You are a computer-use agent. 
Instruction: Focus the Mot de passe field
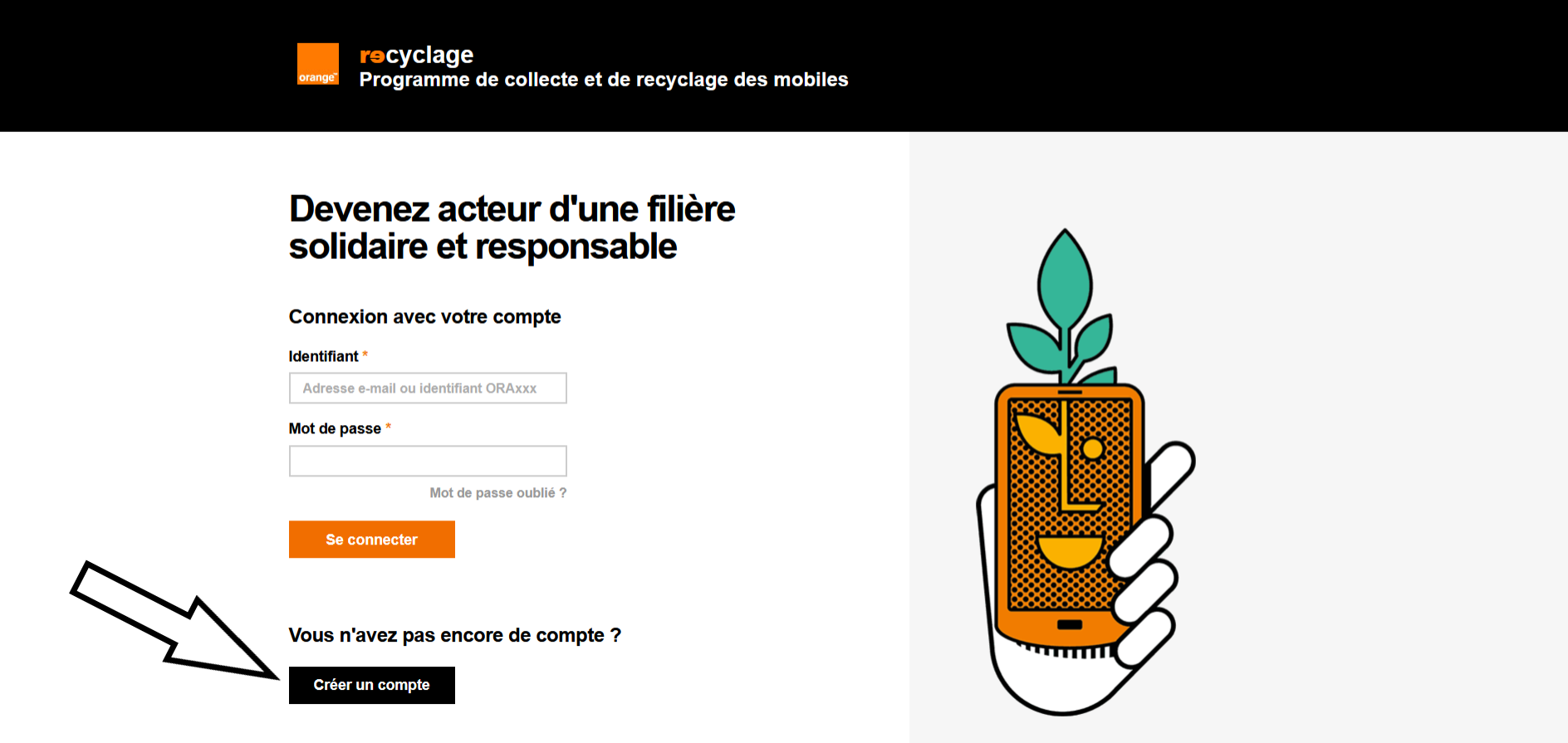pyautogui.click(x=428, y=461)
